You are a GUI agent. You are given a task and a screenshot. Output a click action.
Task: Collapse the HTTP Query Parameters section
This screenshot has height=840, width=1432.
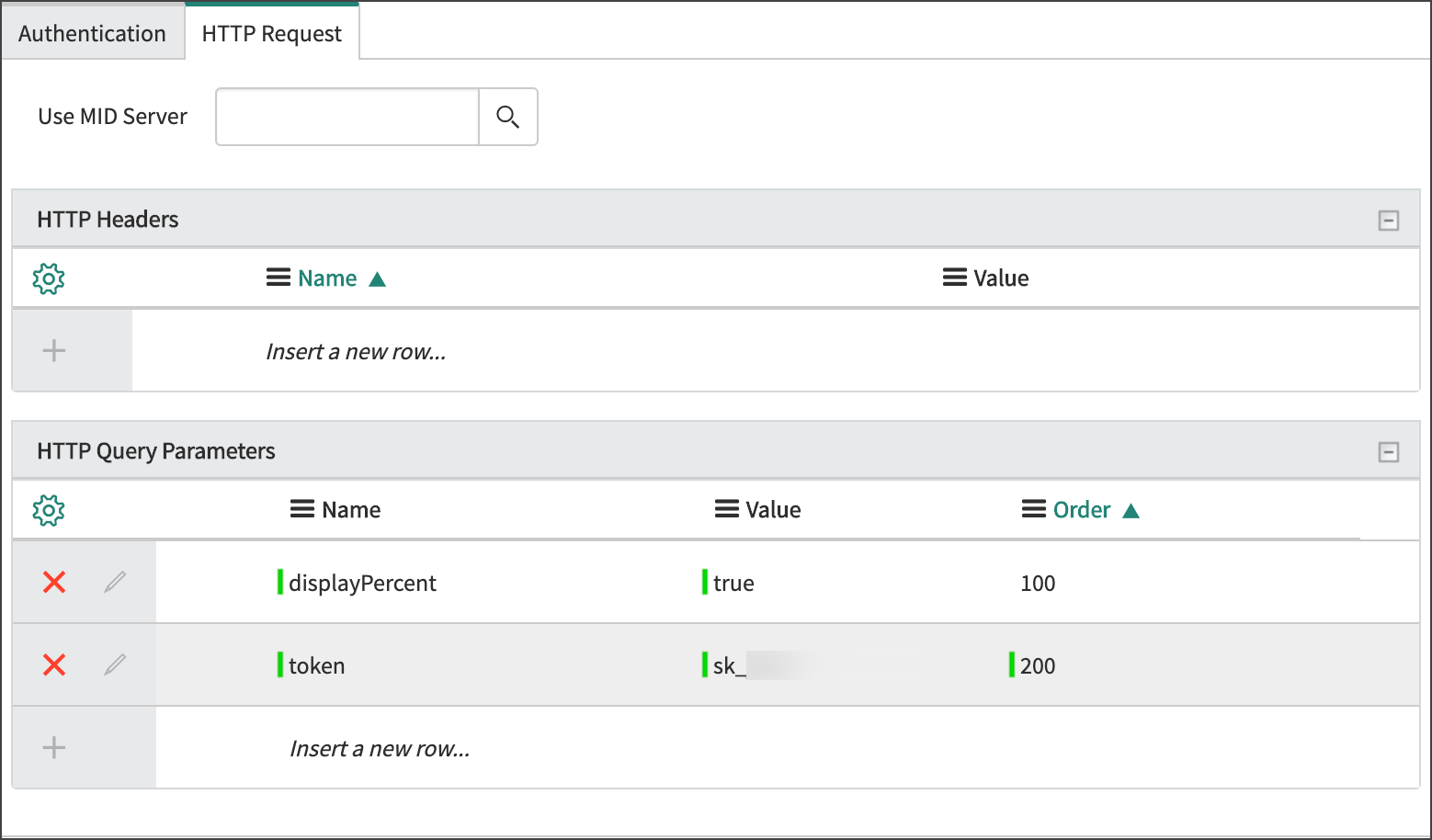pos(1389,451)
